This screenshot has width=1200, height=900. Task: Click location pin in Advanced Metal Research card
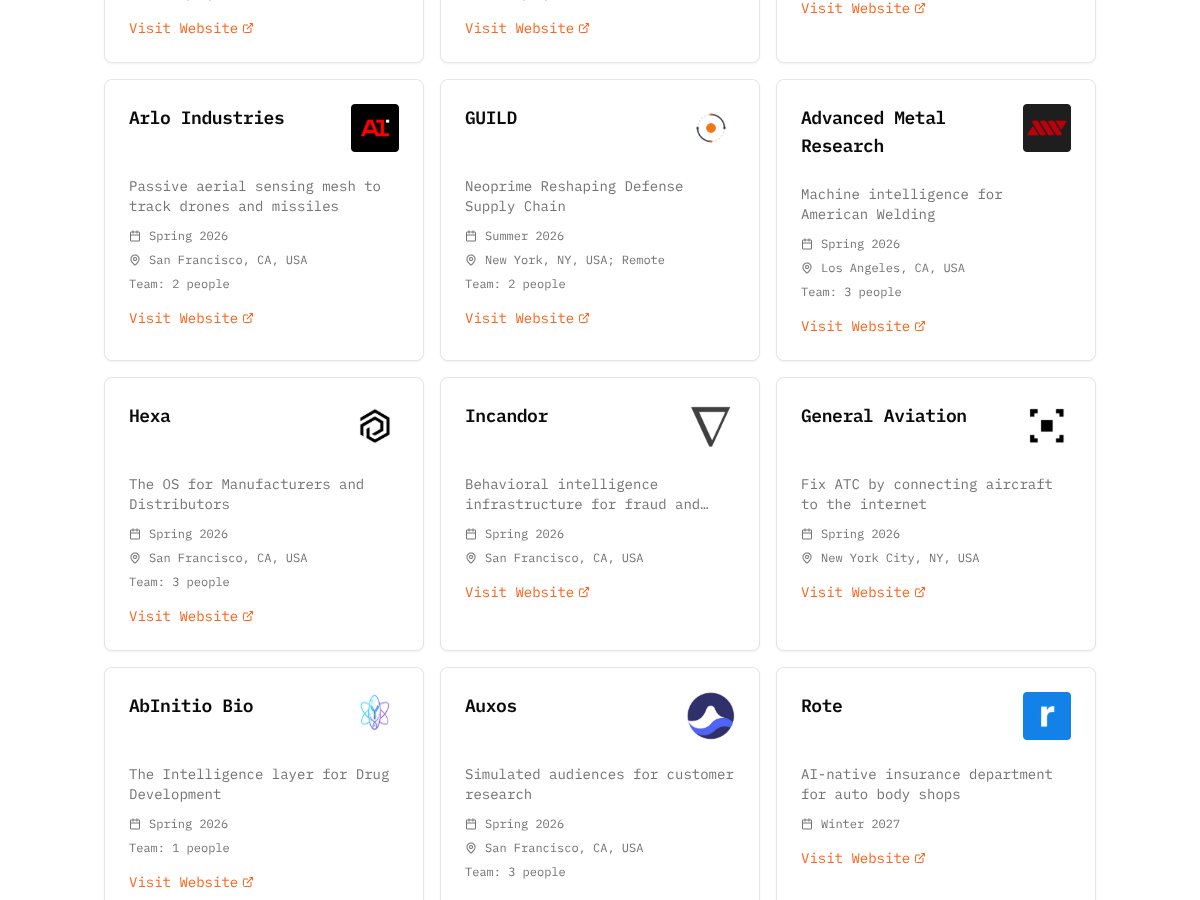[807, 268]
